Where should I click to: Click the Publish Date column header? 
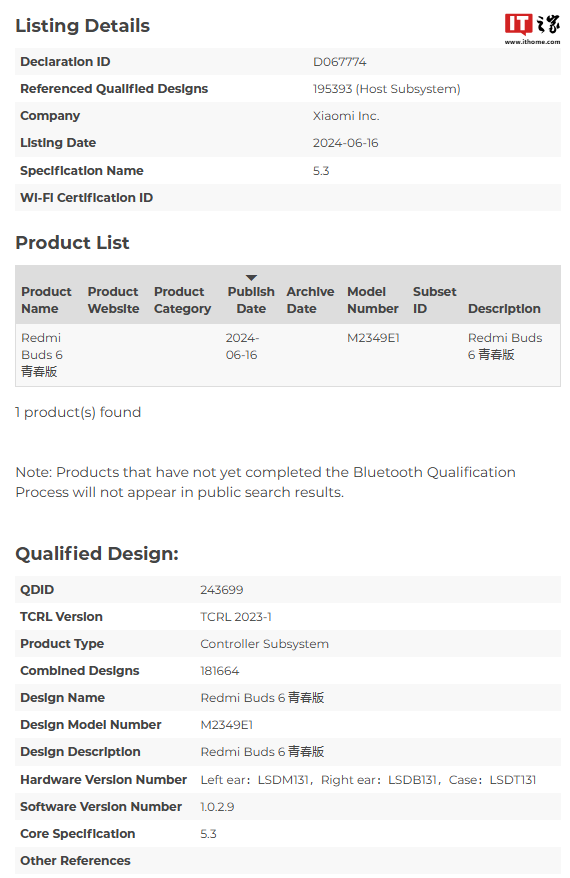point(251,300)
